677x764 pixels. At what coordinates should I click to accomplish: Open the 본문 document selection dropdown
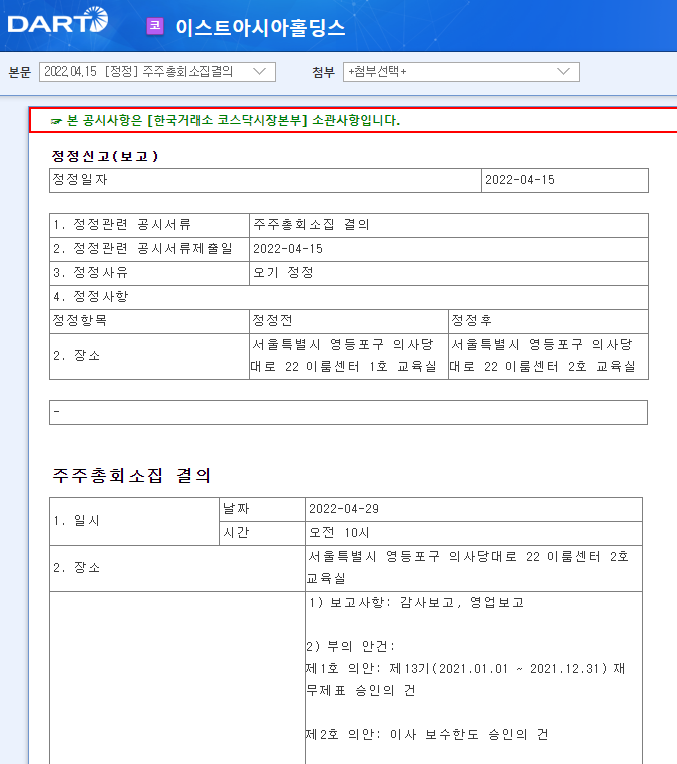click(x=157, y=72)
